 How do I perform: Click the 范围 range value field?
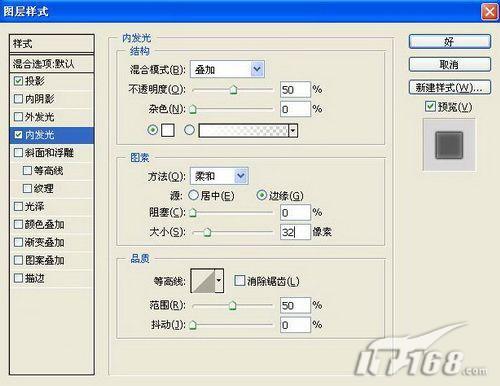click(x=295, y=305)
